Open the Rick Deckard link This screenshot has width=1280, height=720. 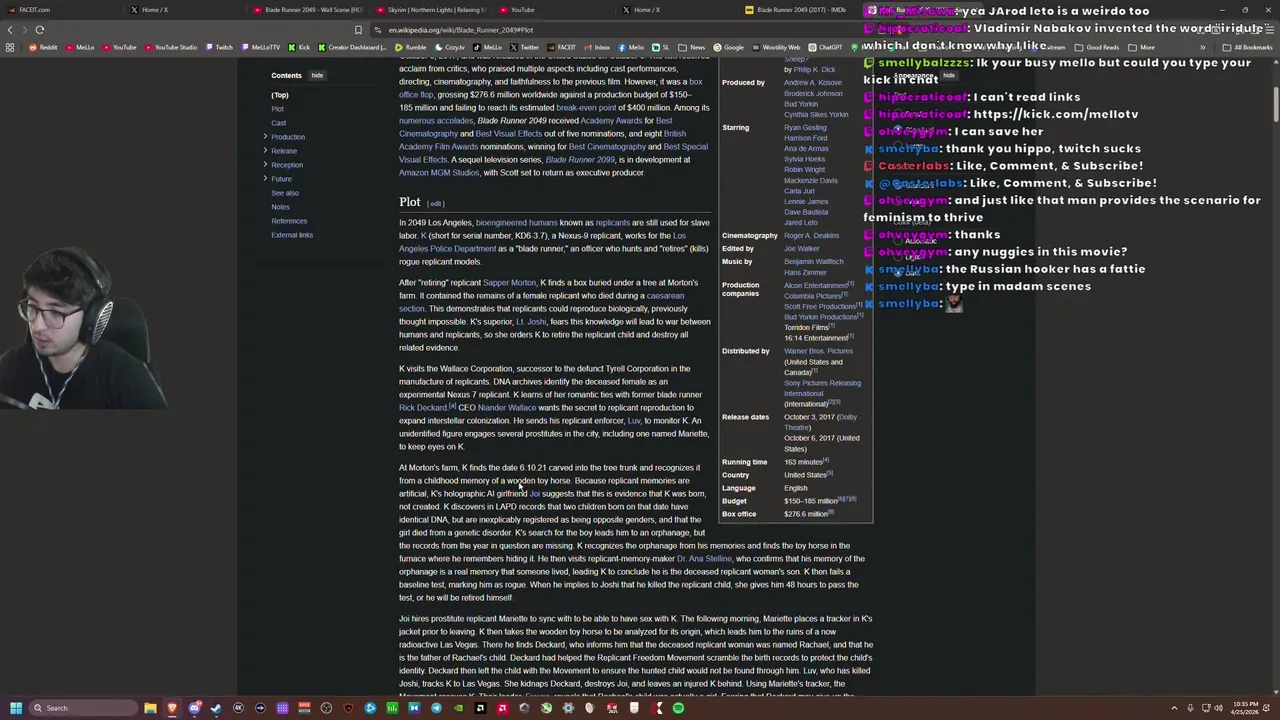click(x=423, y=408)
